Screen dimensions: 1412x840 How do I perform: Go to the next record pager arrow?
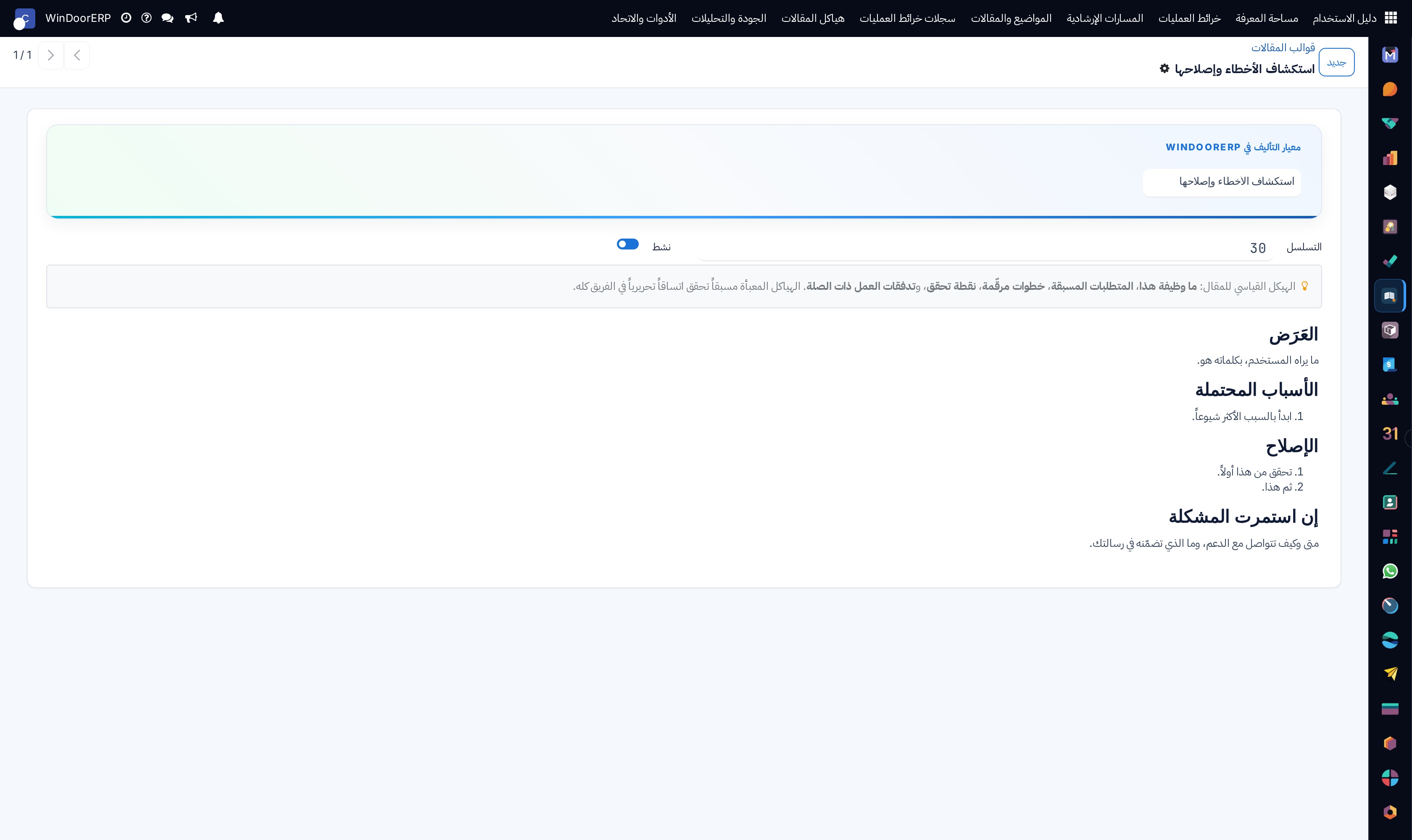(51, 55)
